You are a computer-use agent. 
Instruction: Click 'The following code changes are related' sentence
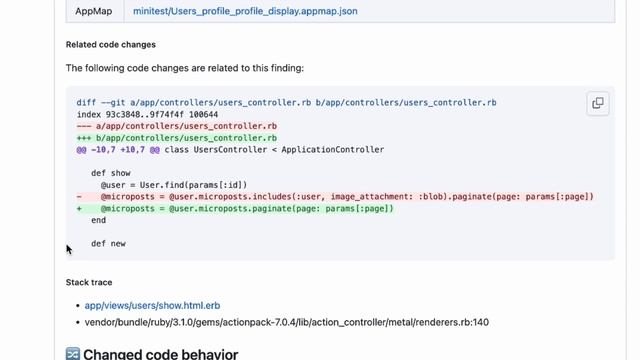[x=185, y=68]
